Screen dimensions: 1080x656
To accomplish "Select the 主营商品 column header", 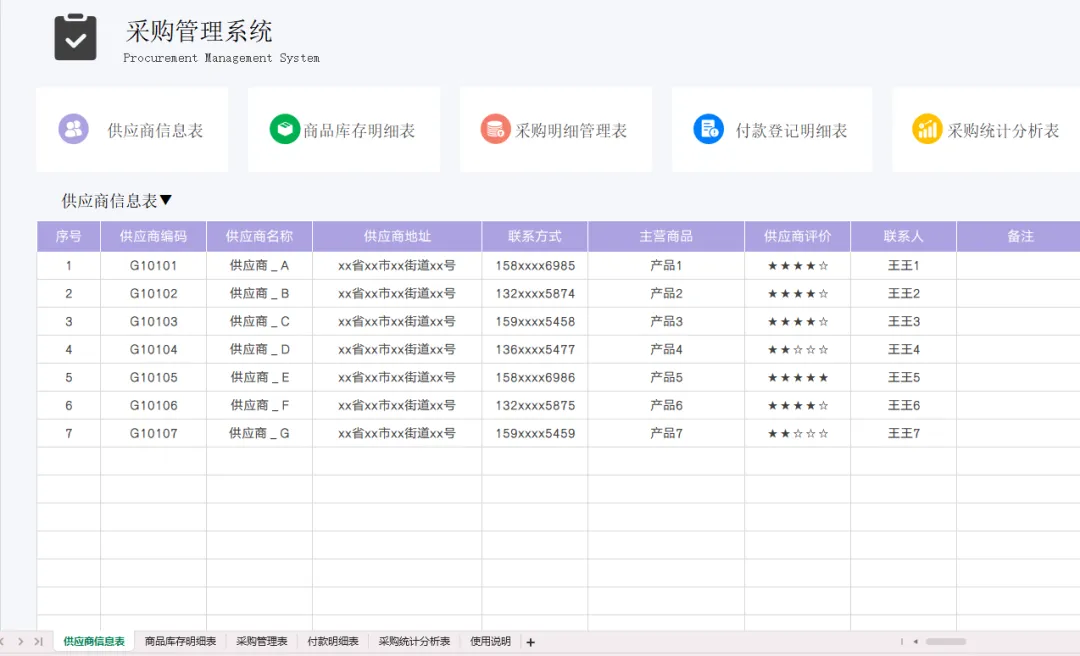I will pyautogui.click(x=666, y=236).
